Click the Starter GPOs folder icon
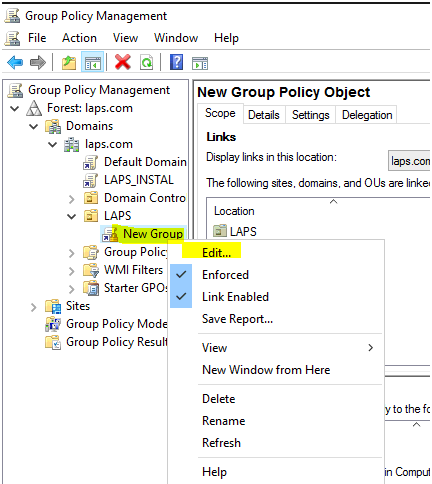This screenshot has width=432, height=484. [91, 288]
